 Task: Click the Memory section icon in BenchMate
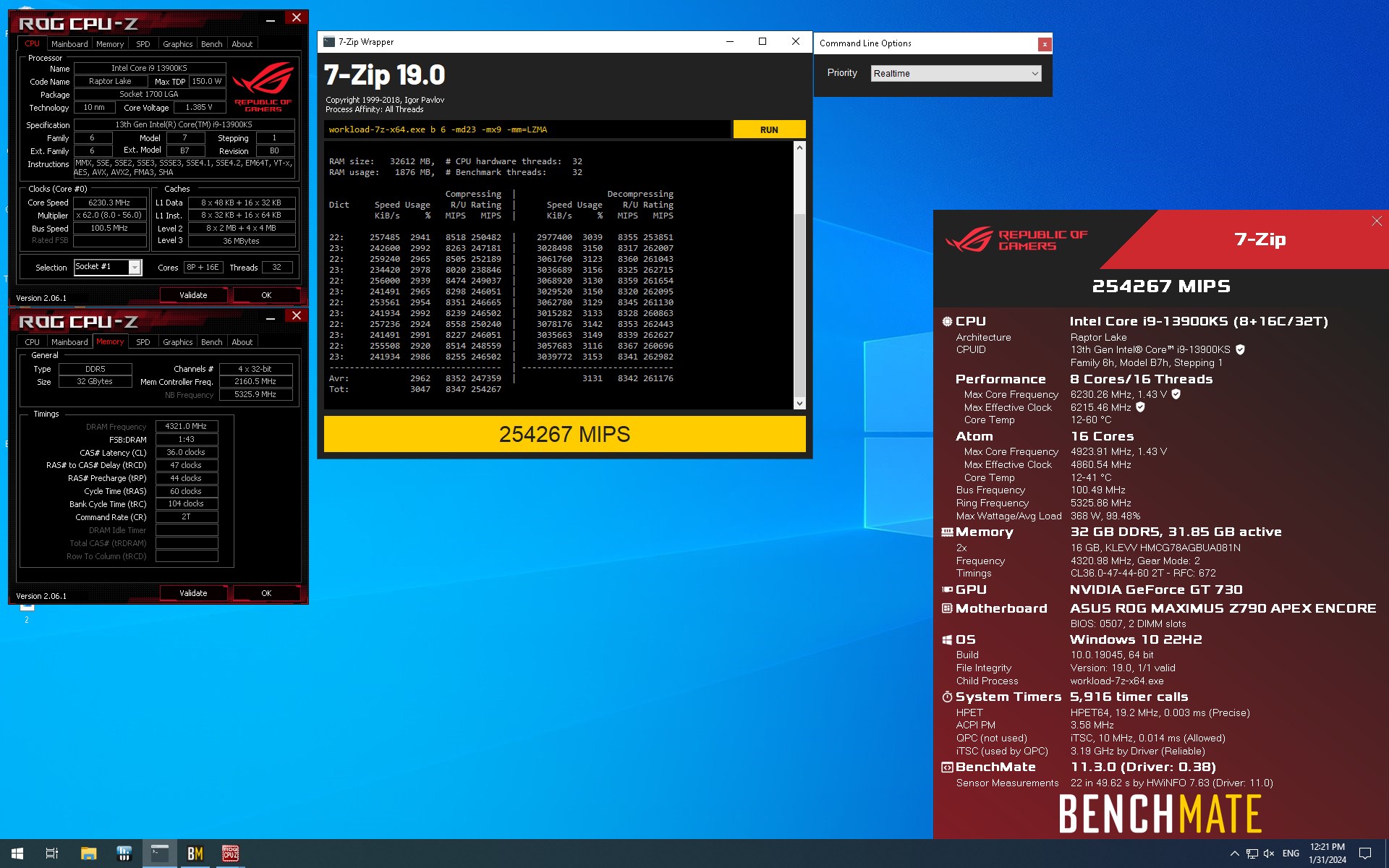coord(947,532)
